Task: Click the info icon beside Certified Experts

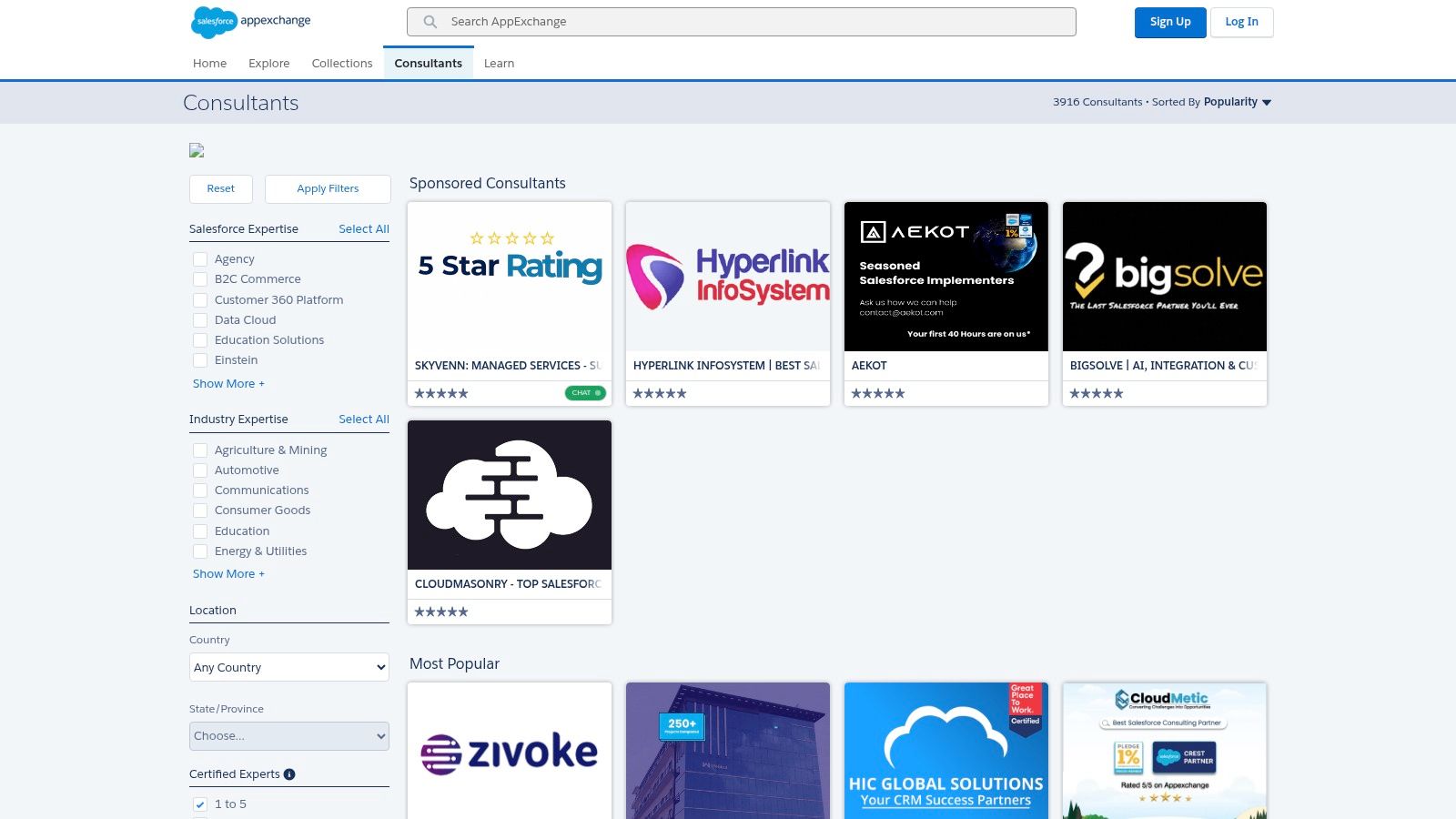Action: point(289,773)
